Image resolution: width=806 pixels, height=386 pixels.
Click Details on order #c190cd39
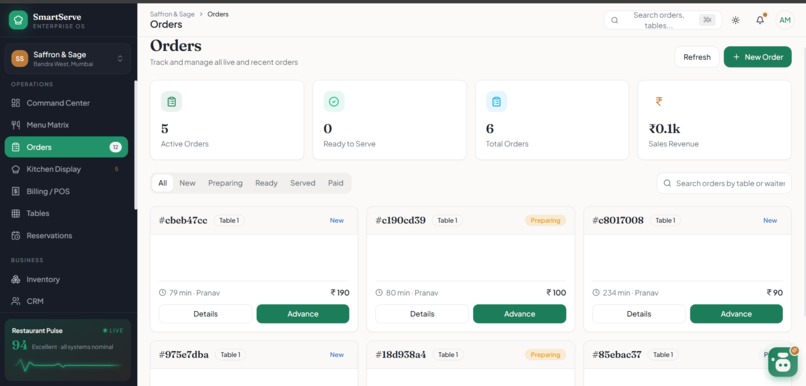422,314
